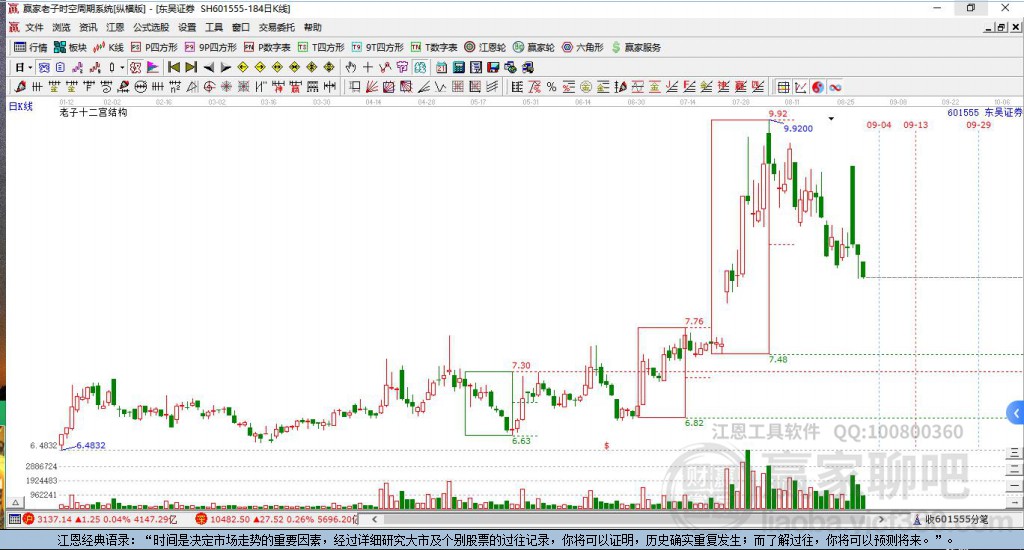Open the 9P四方形 tool
Viewport: 1024px width, 550px height.
pyautogui.click(x=211, y=47)
